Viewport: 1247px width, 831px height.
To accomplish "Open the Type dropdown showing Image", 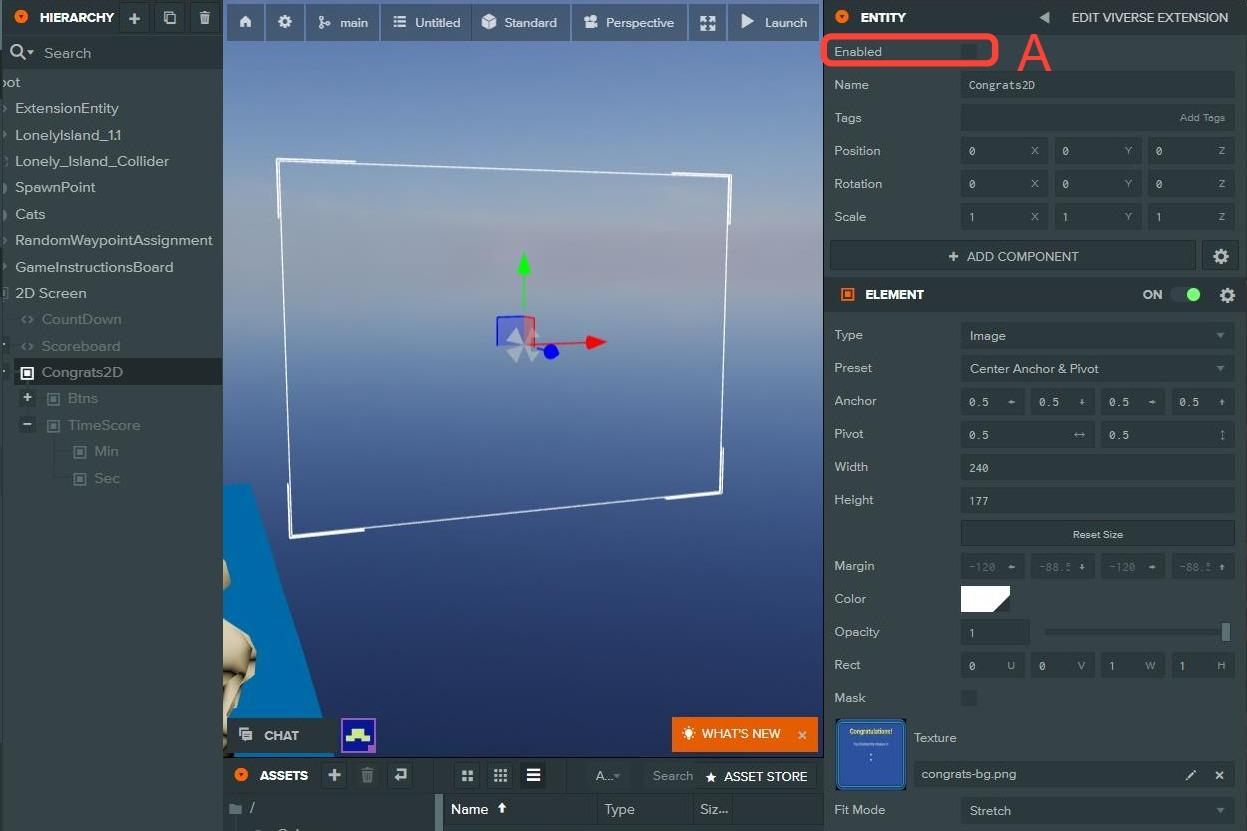I will (1097, 336).
